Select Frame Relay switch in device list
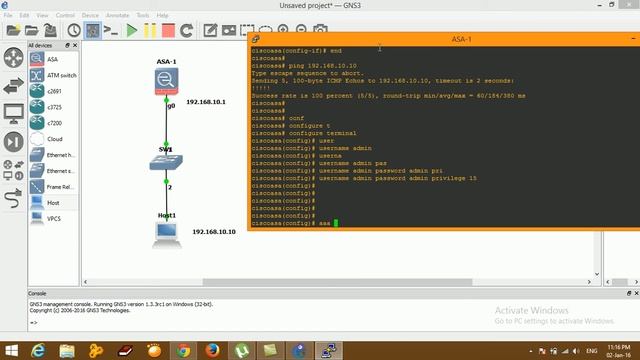Image resolution: width=640 pixels, height=360 pixels. (53, 187)
